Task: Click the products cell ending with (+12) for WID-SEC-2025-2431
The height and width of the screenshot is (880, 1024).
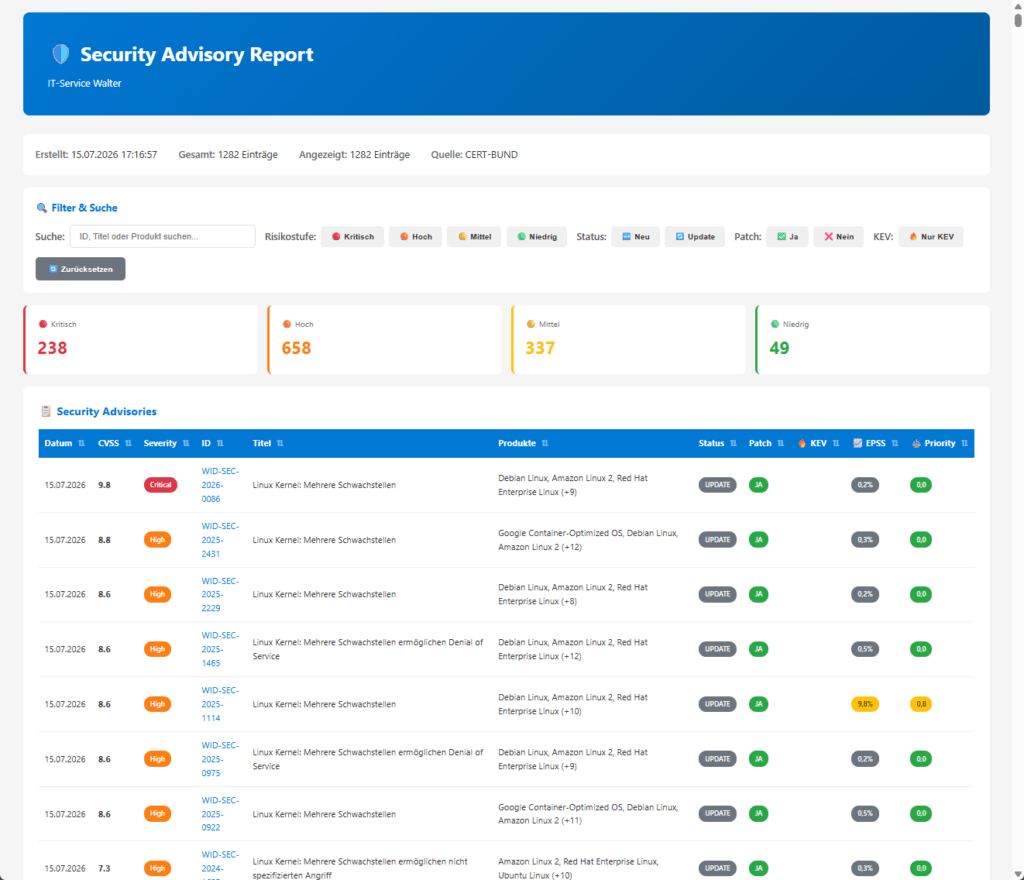Action: tap(588, 540)
